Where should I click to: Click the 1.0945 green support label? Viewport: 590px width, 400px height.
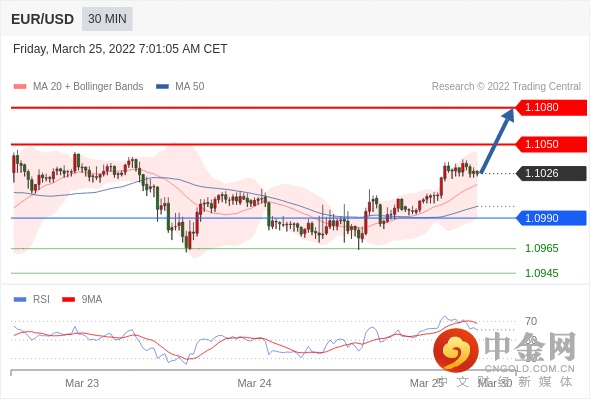(541, 273)
